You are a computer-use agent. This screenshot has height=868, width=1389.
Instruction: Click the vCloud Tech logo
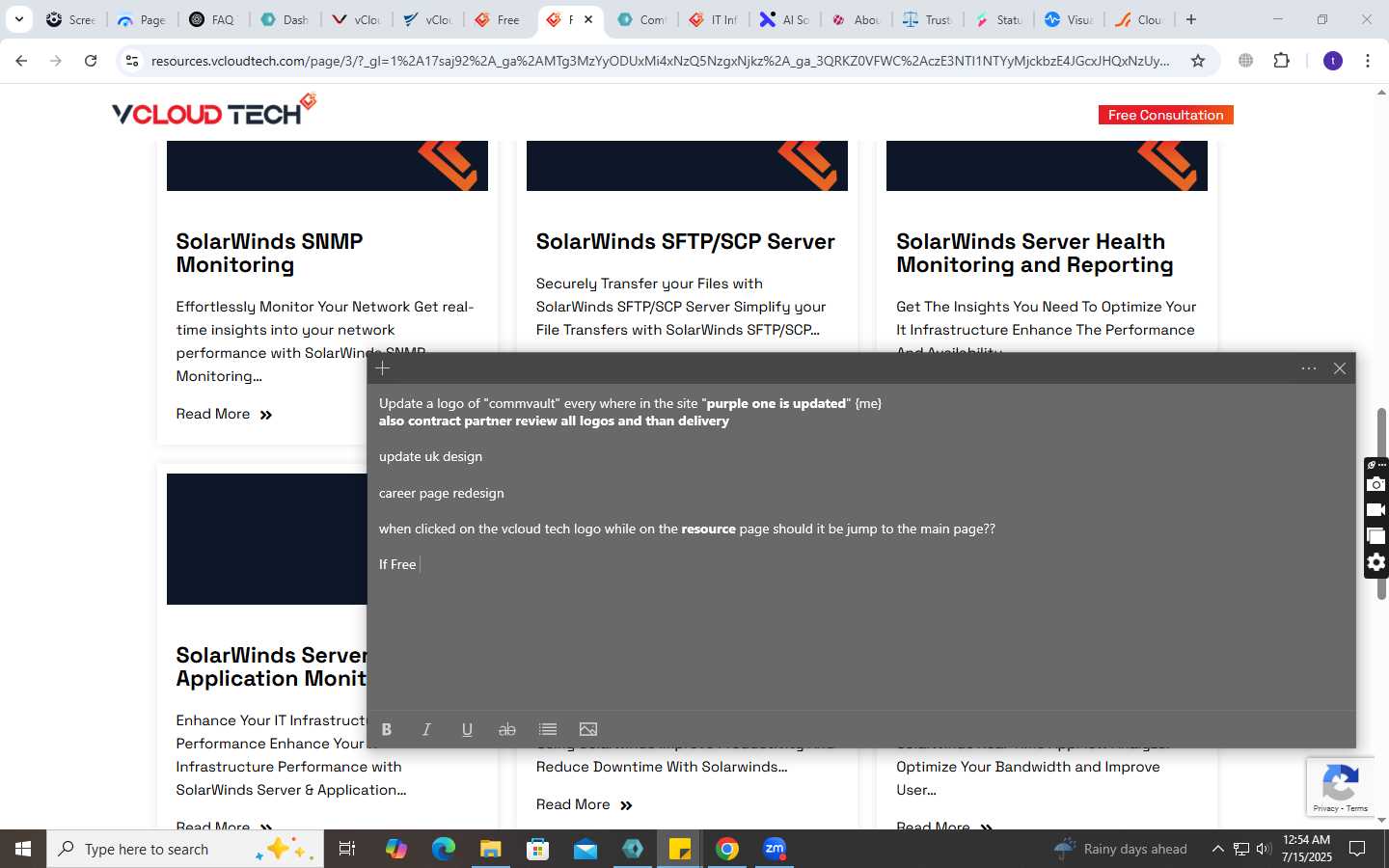[214, 110]
